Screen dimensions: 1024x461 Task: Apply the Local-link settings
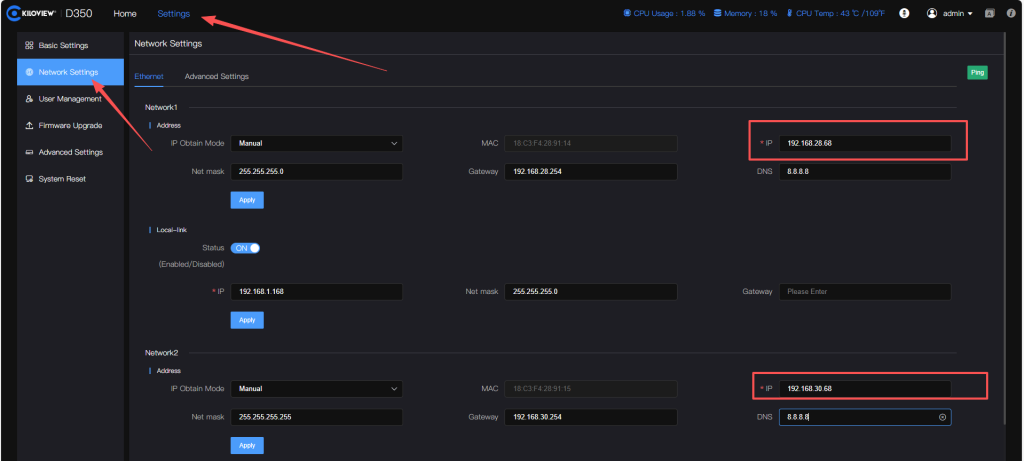coord(247,320)
